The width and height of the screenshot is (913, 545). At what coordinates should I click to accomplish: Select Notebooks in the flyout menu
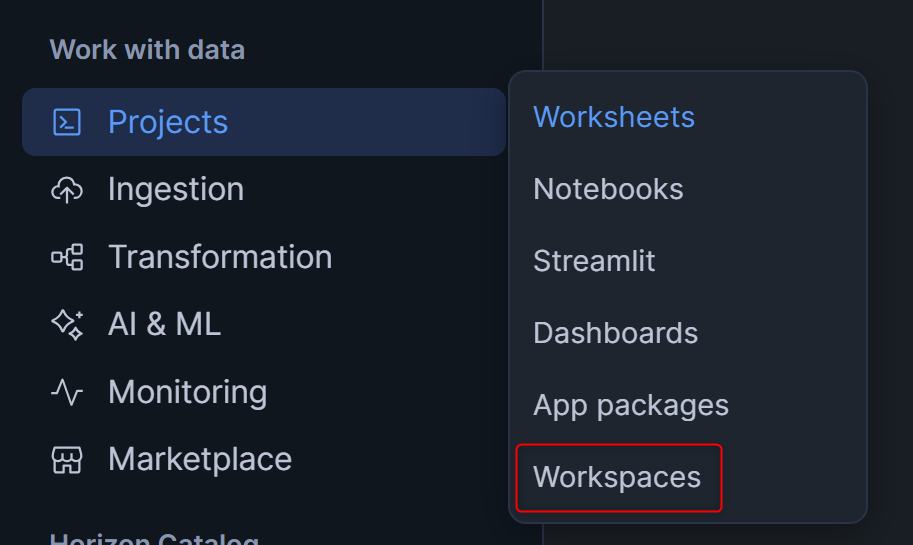click(x=608, y=189)
